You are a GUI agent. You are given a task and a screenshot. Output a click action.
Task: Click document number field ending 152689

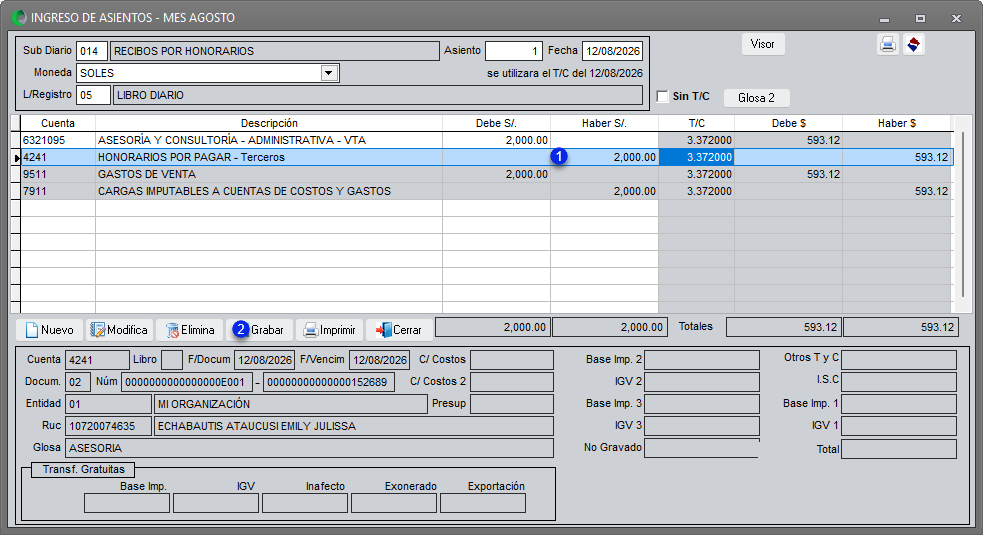329,382
